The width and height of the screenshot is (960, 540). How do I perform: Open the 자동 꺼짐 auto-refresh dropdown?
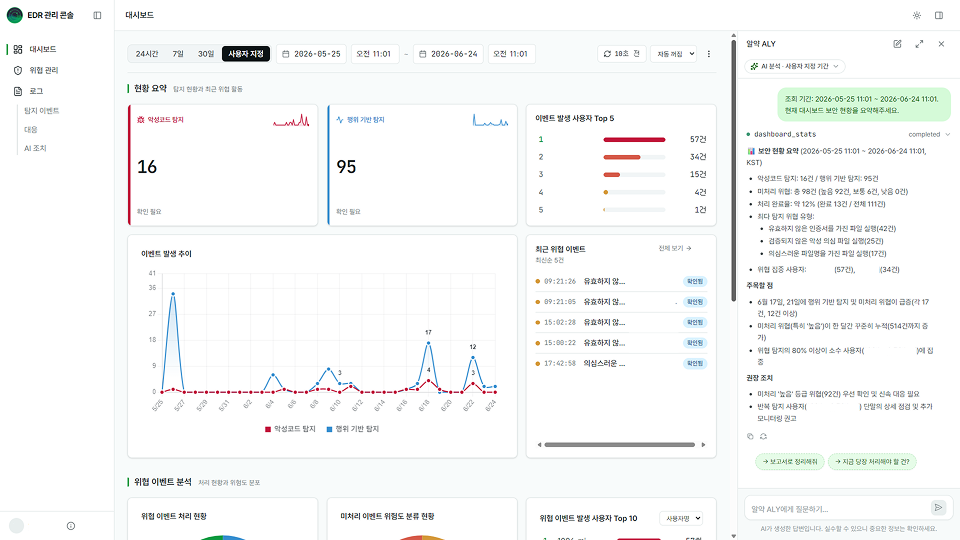(673, 54)
